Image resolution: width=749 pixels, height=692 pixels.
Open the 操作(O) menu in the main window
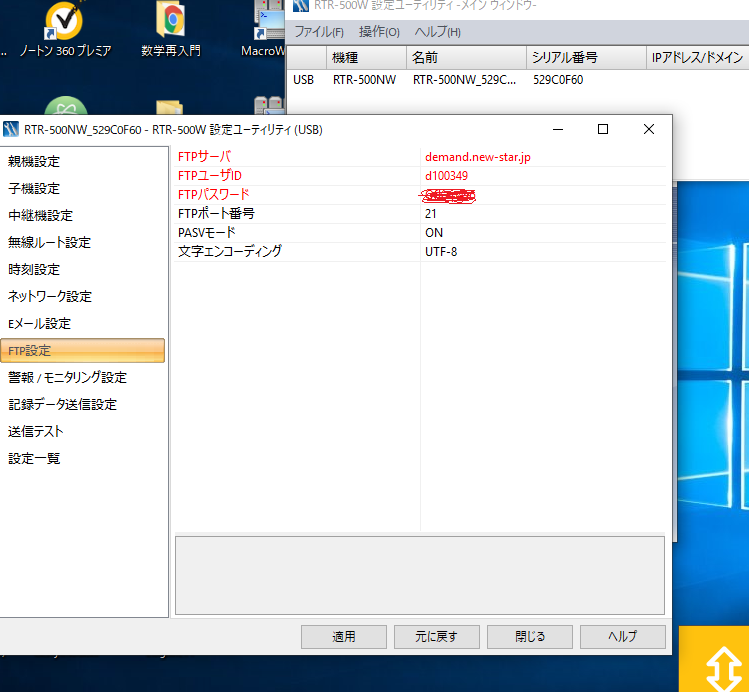[379, 32]
